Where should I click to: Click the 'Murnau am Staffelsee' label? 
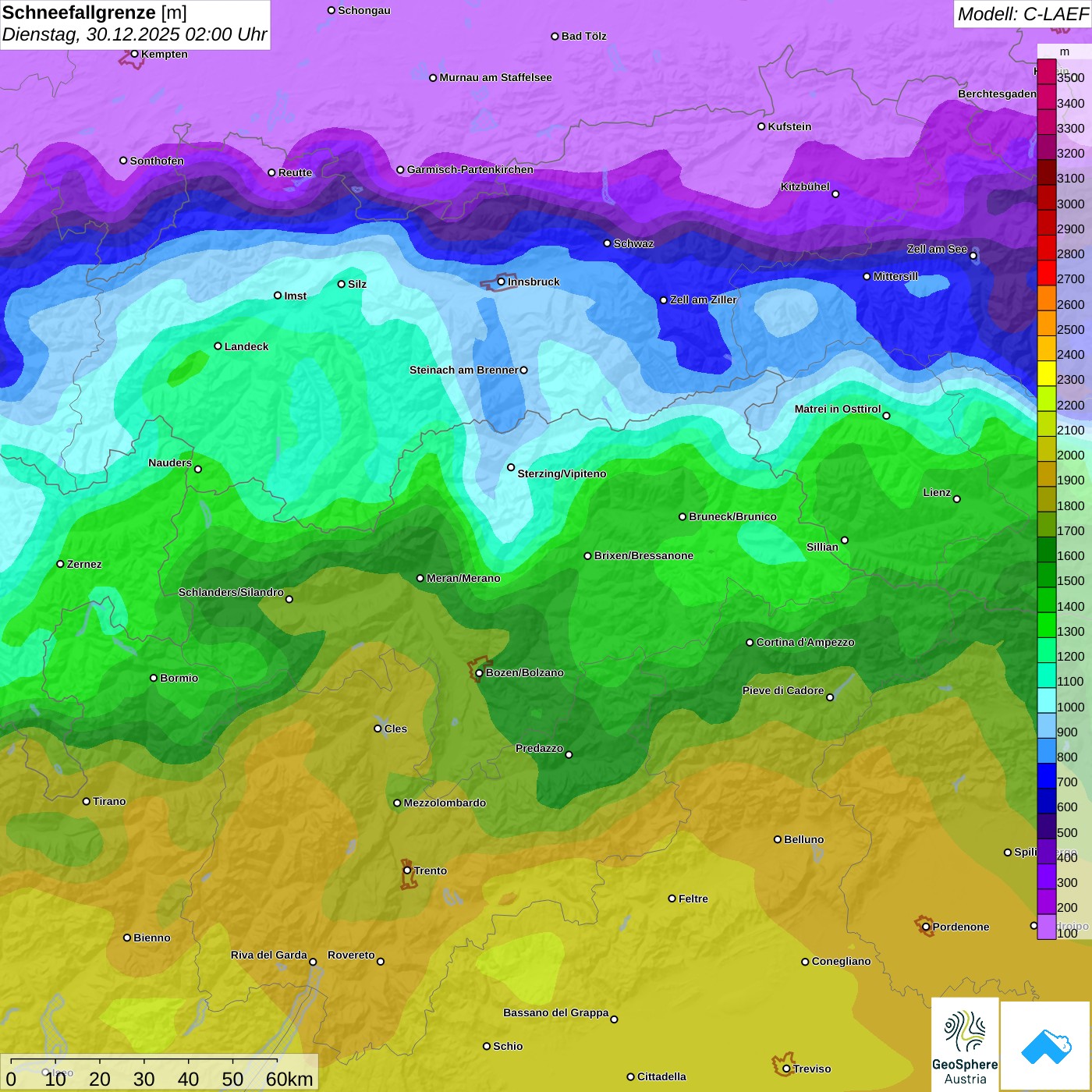[495, 77]
